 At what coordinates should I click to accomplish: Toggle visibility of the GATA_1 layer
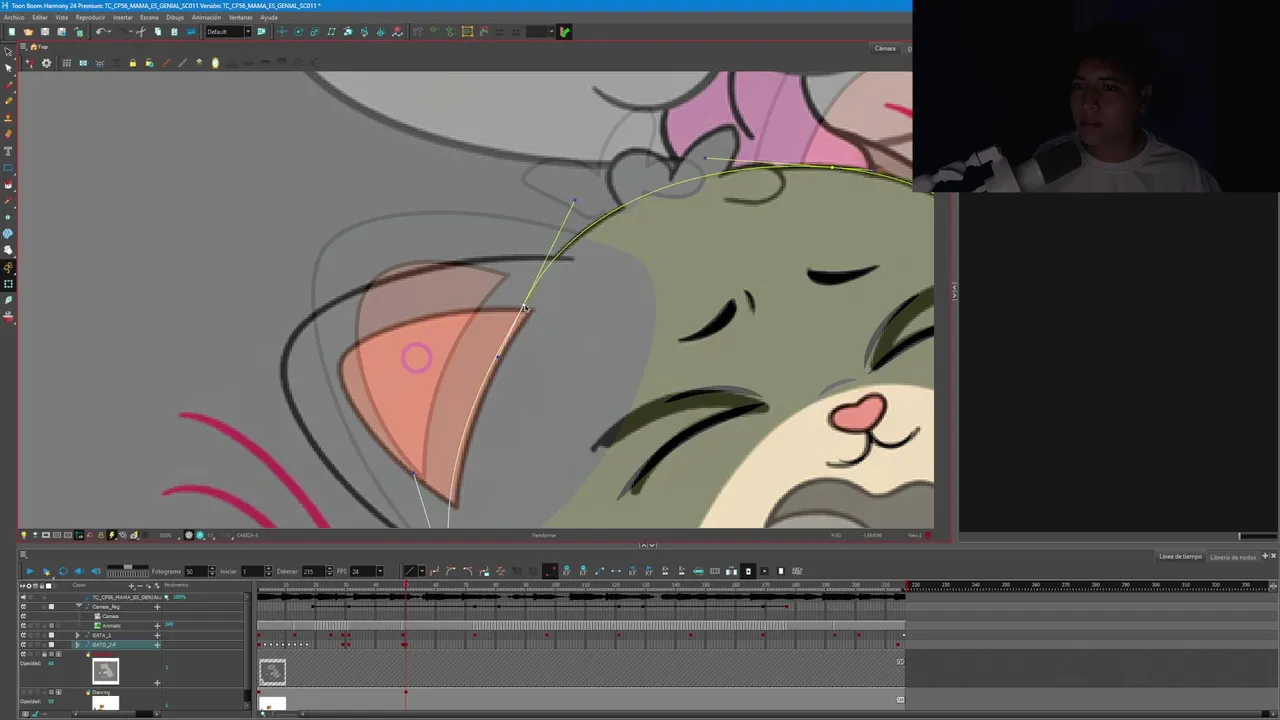pyautogui.click(x=23, y=635)
